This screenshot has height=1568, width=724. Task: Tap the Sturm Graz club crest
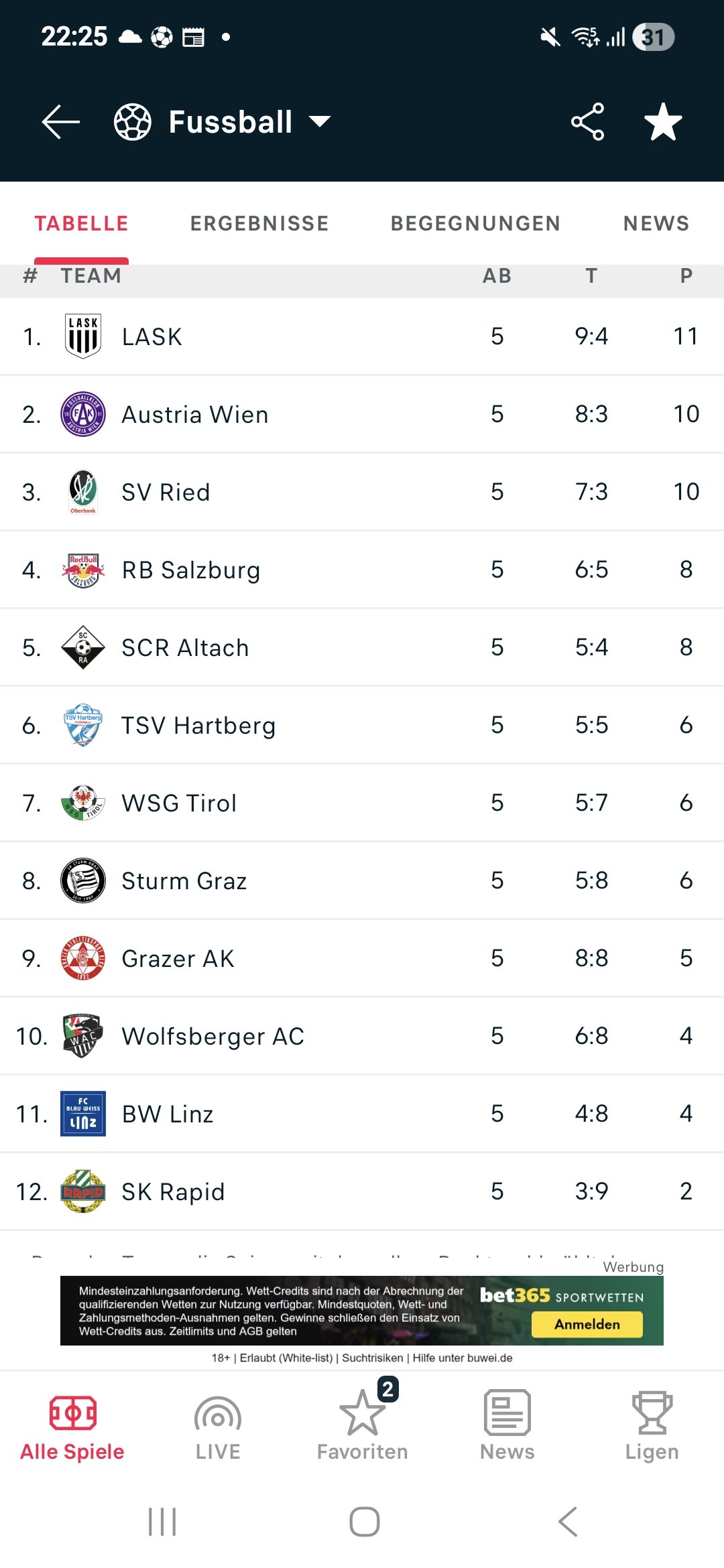(83, 880)
